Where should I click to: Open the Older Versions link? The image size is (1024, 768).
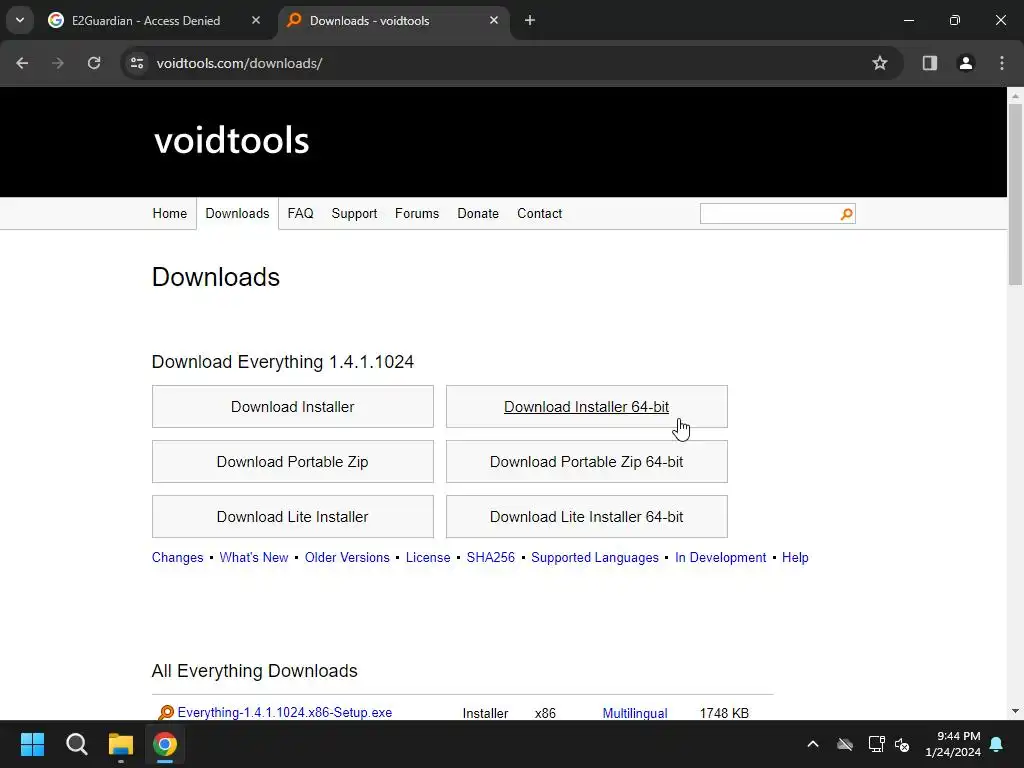coord(347,558)
